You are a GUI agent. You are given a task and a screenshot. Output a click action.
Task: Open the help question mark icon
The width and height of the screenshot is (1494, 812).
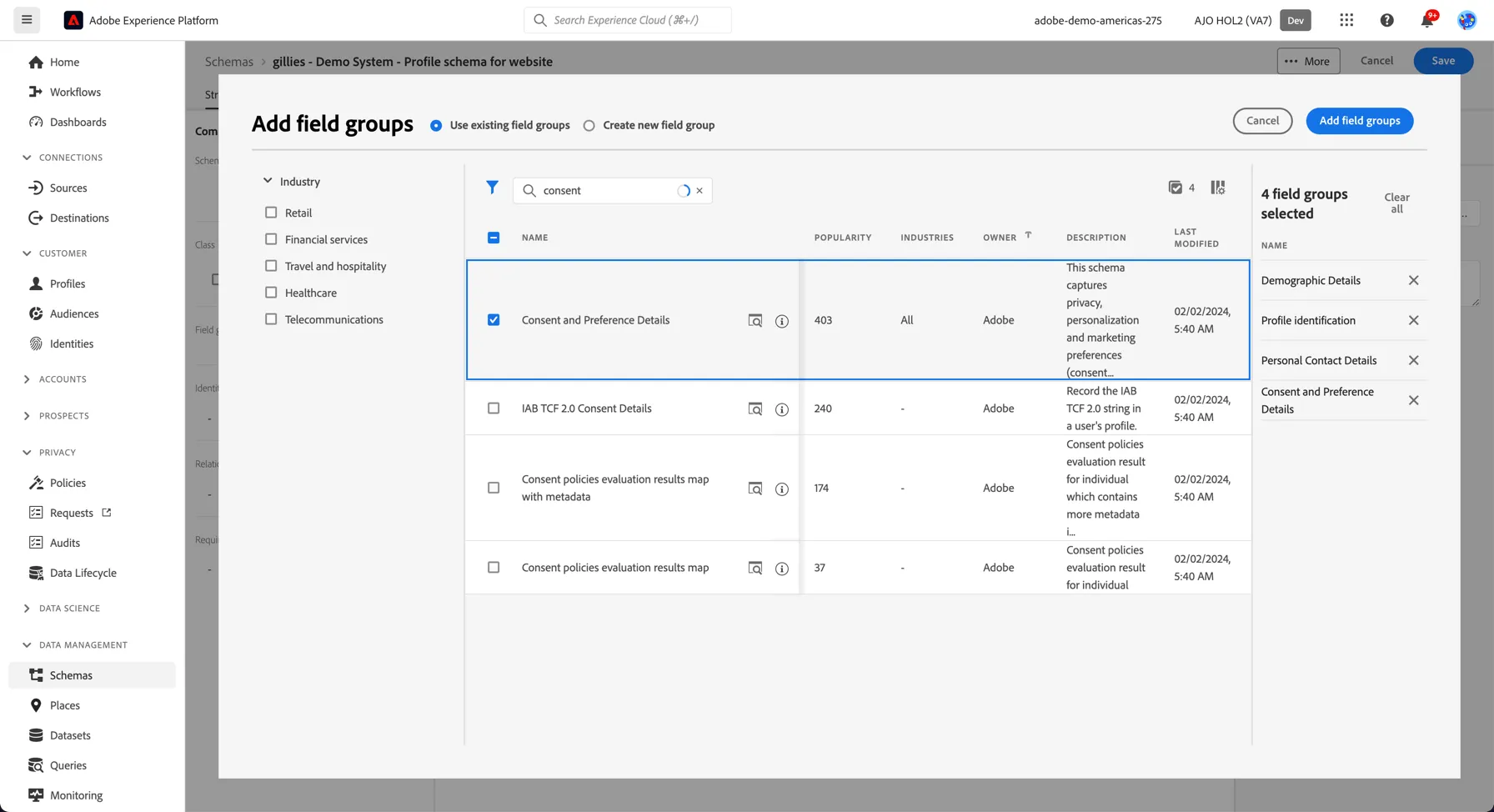click(x=1386, y=20)
